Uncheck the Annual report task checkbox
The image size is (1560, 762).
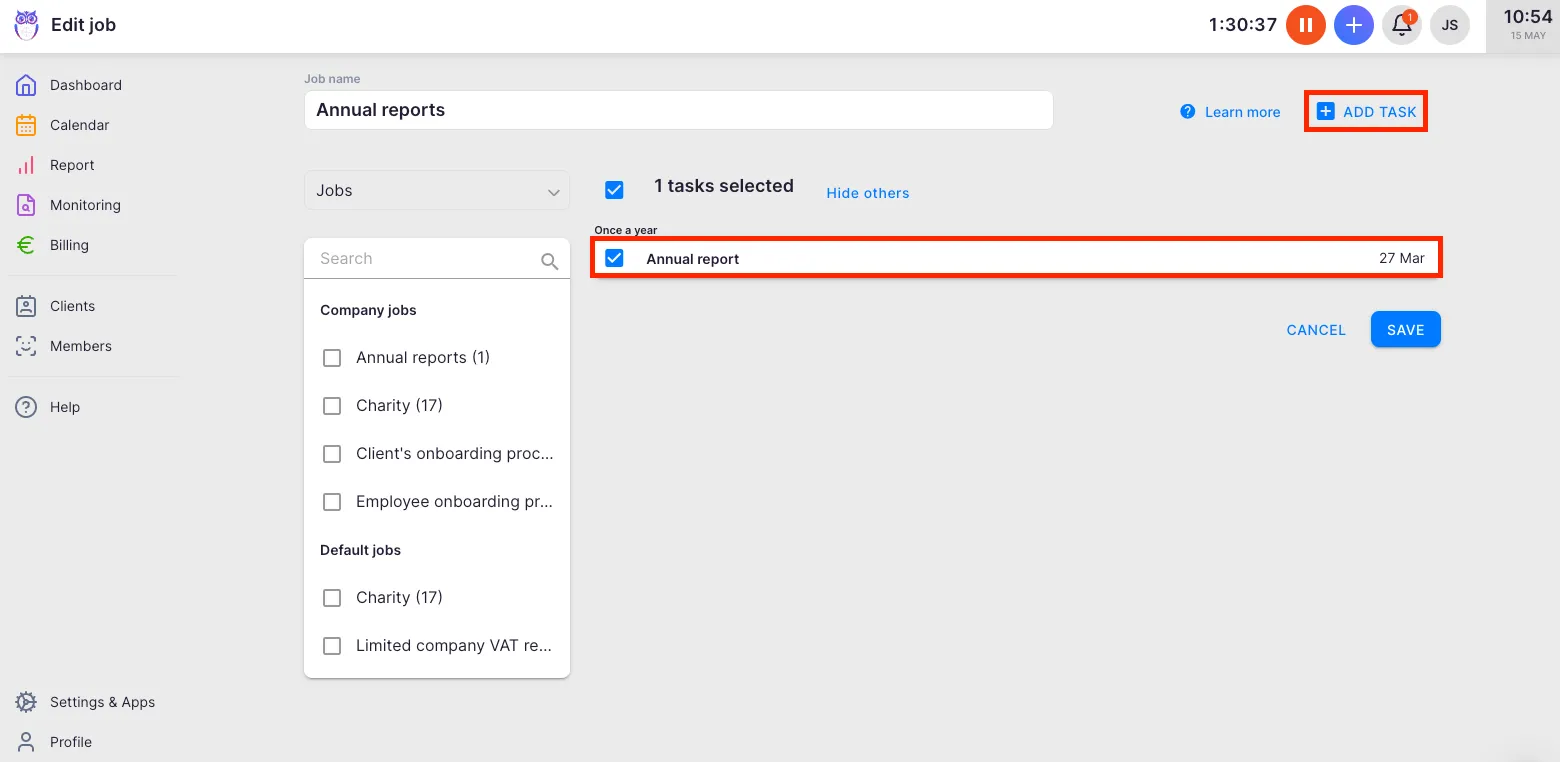point(614,258)
